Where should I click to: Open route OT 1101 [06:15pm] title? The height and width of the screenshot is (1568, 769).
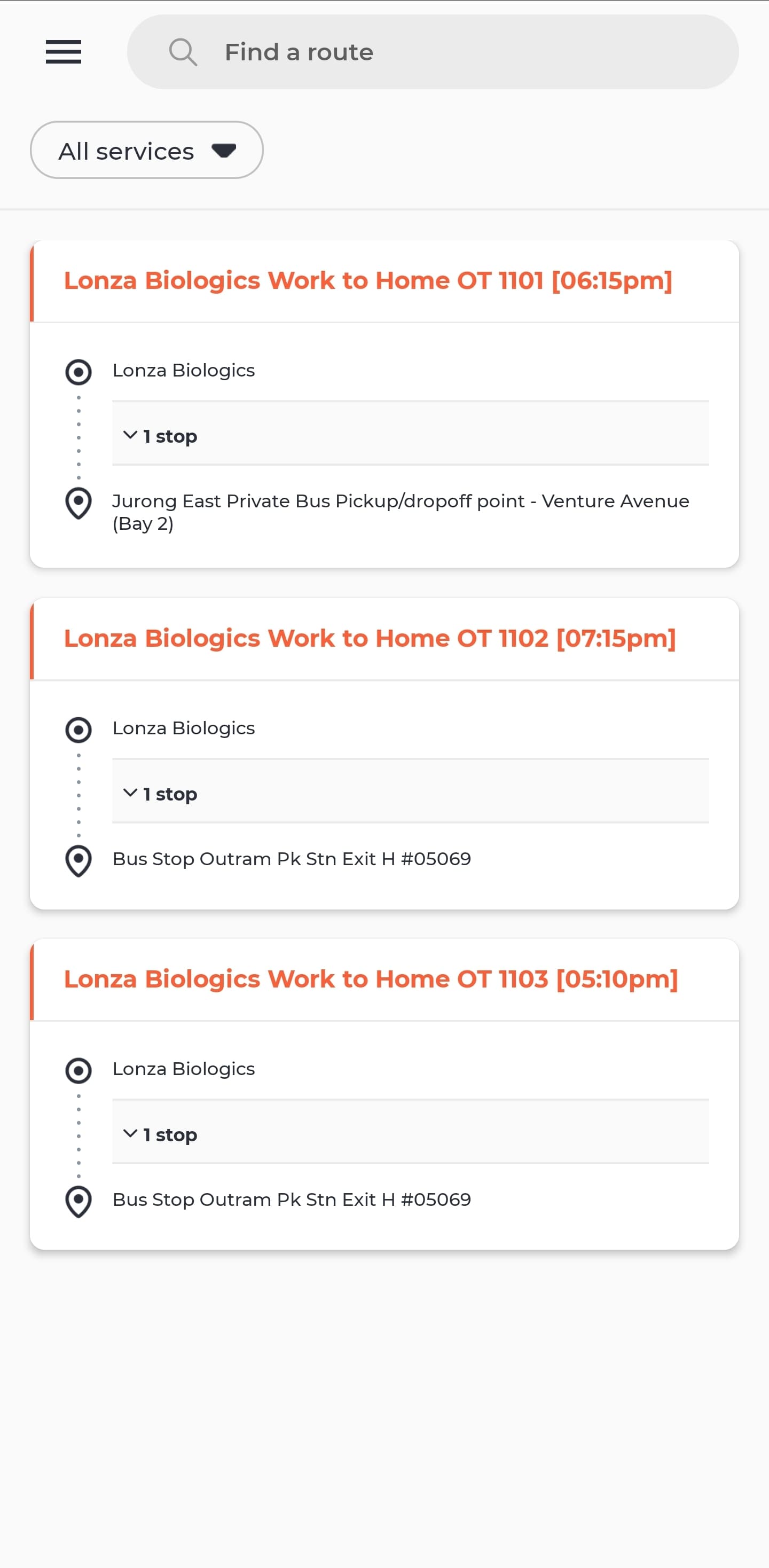[x=368, y=280]
